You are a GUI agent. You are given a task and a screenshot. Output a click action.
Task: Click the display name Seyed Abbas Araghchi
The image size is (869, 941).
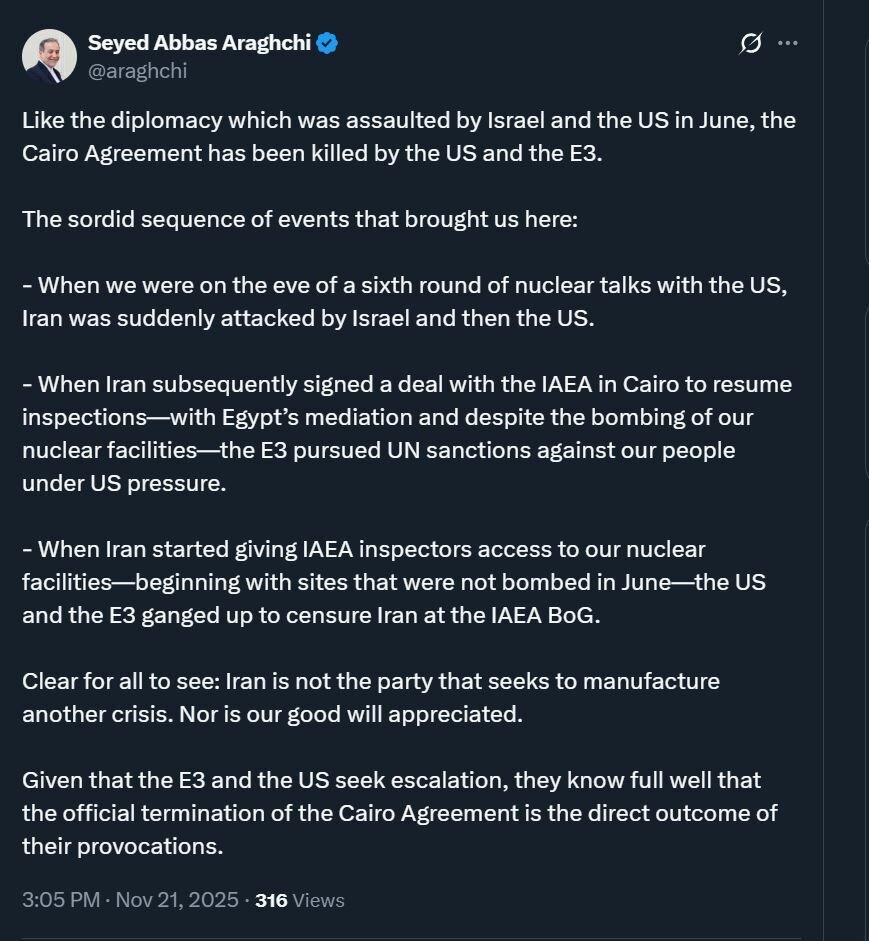(x=198, y=43)
